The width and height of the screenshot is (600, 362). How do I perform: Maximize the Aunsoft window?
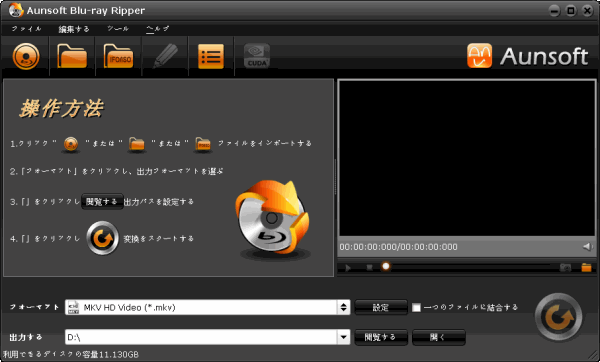pyautogui.click(x=571, y=11)
